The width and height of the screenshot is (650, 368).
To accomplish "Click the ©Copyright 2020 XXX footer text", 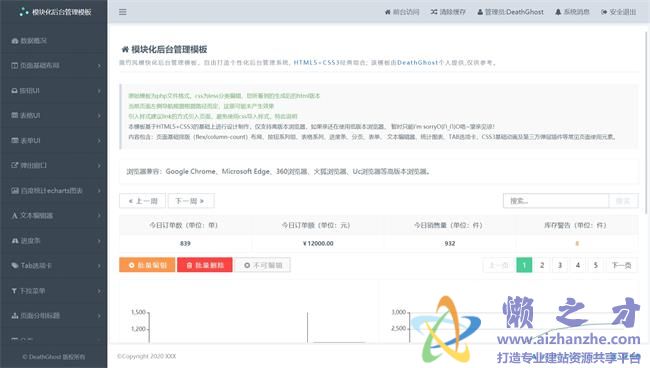I will [x=147, y=356].
